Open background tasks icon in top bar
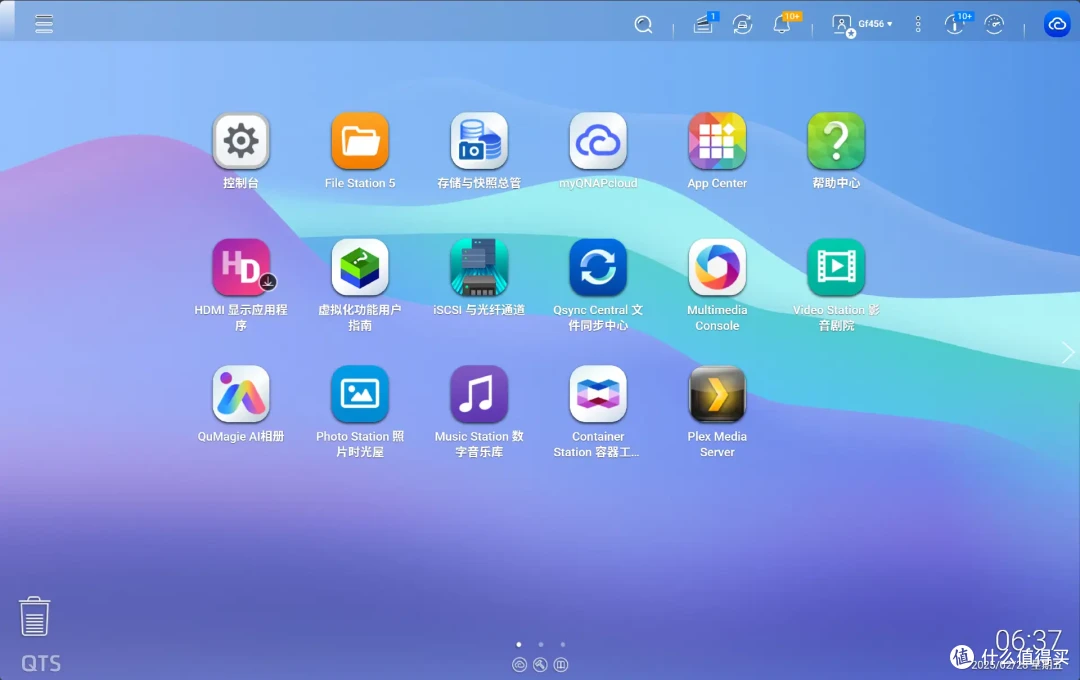The image size is (1080, 680). (x=703, y=25)
